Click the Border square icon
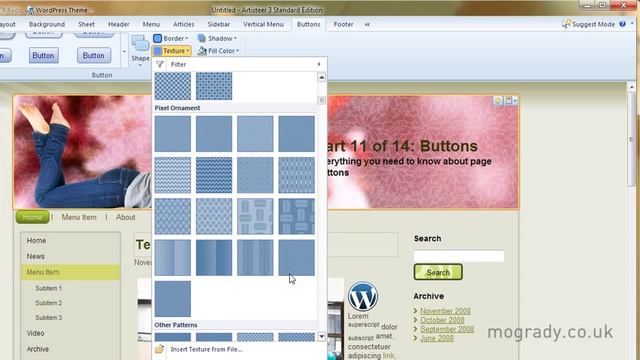 (158, 38)
